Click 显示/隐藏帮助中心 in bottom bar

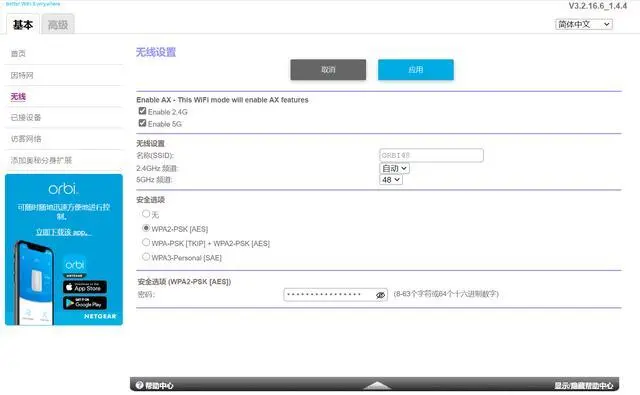pyautogui.click(x=584, y=386)
